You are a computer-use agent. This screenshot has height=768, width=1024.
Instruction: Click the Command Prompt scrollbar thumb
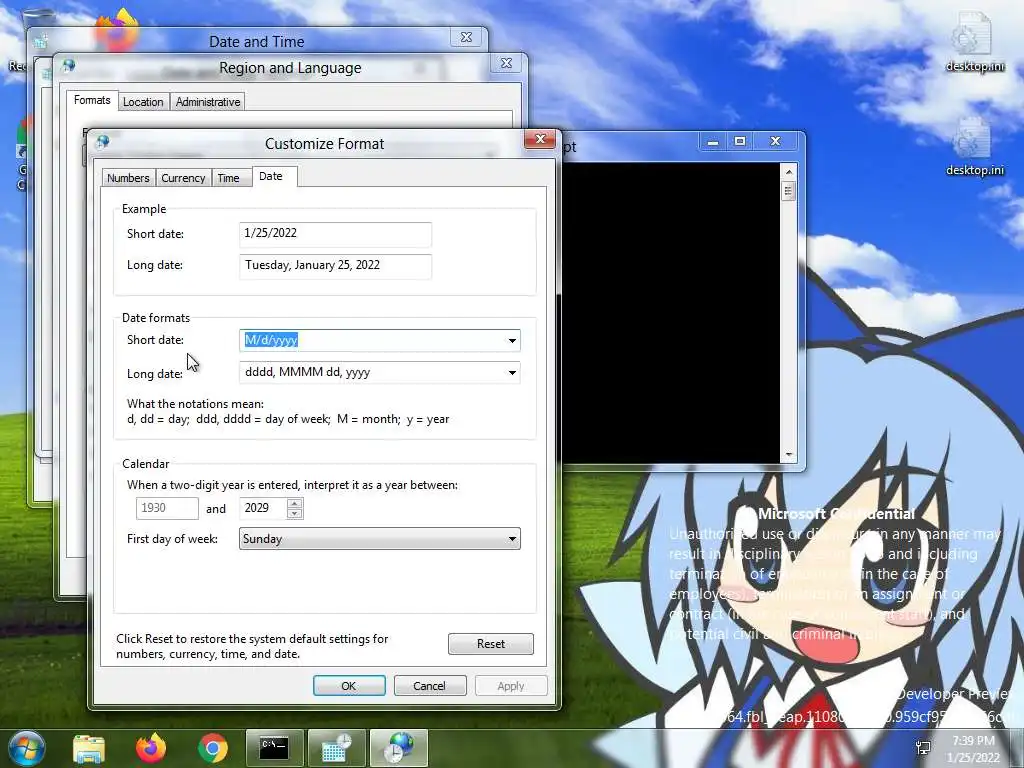pyautogui.click(x=788, y=191)
